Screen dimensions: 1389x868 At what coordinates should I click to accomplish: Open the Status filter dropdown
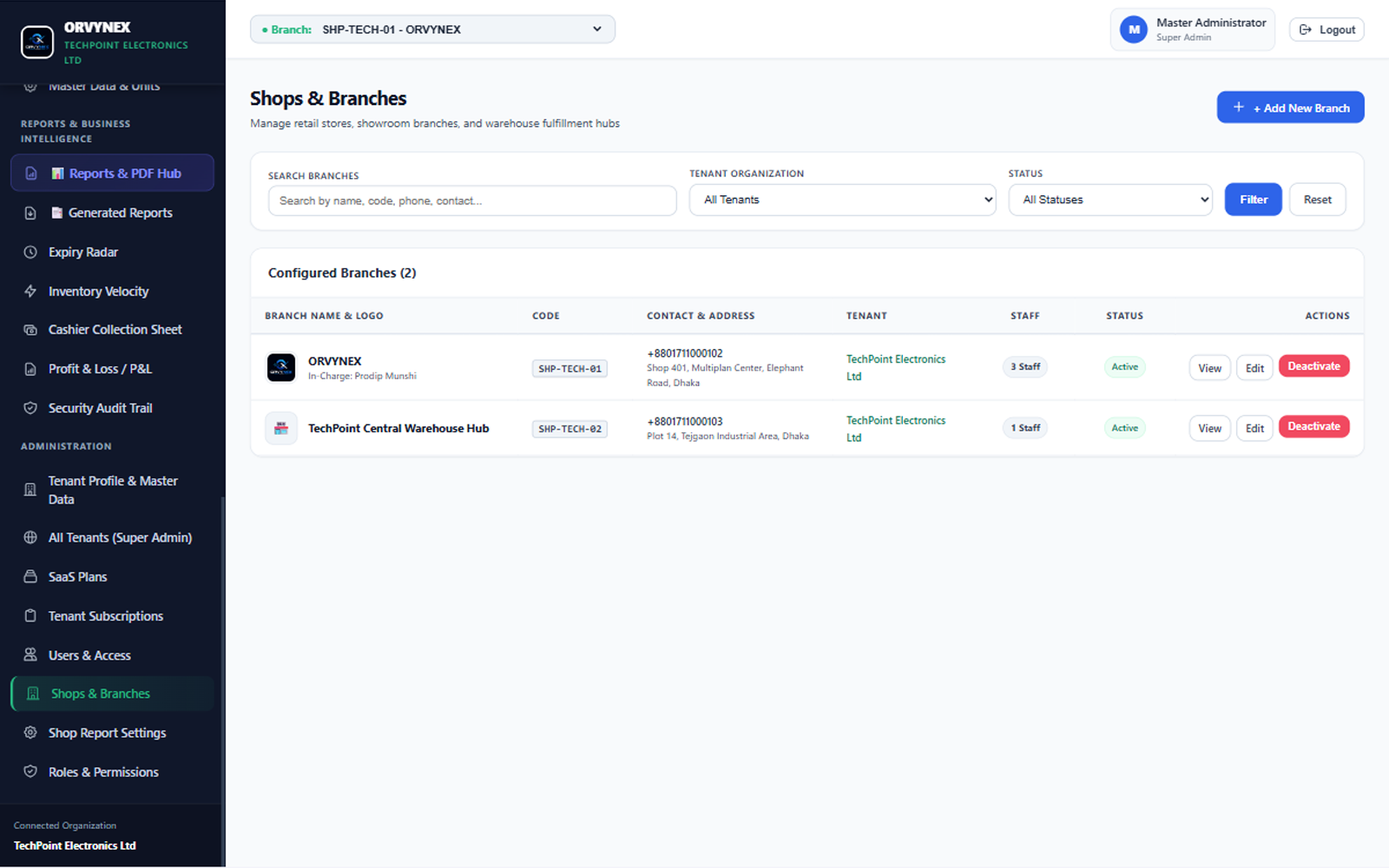[1110, 200]
